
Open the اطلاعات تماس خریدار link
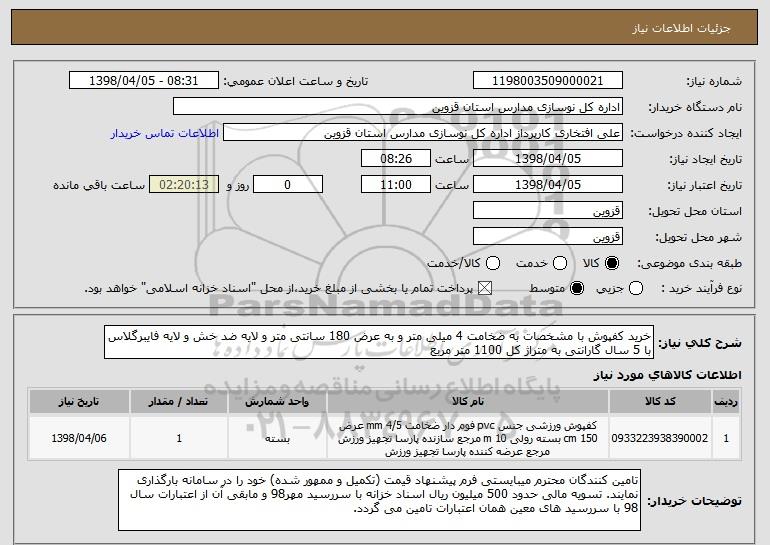[165, 134]
